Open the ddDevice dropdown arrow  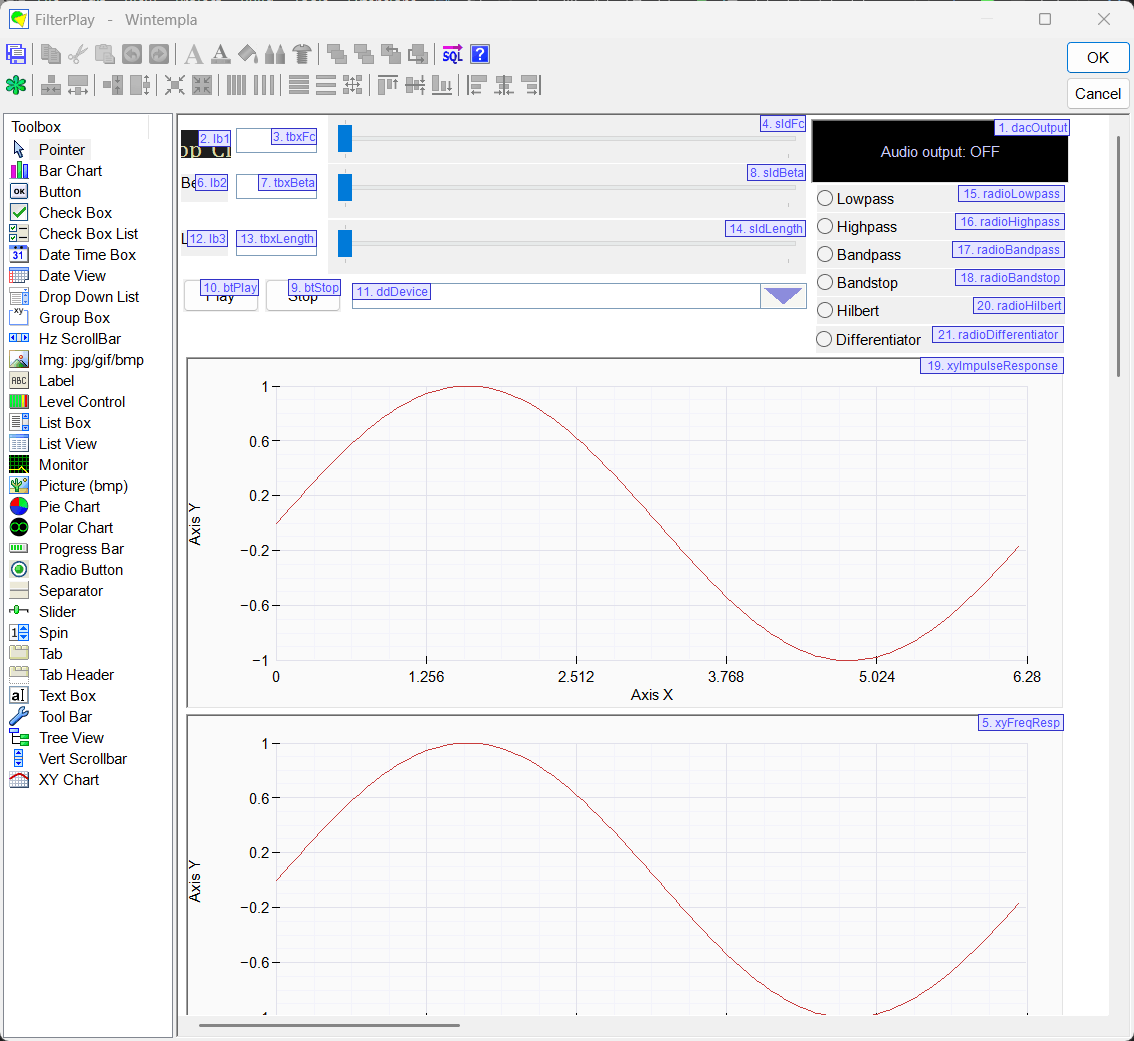click(783, 296)
